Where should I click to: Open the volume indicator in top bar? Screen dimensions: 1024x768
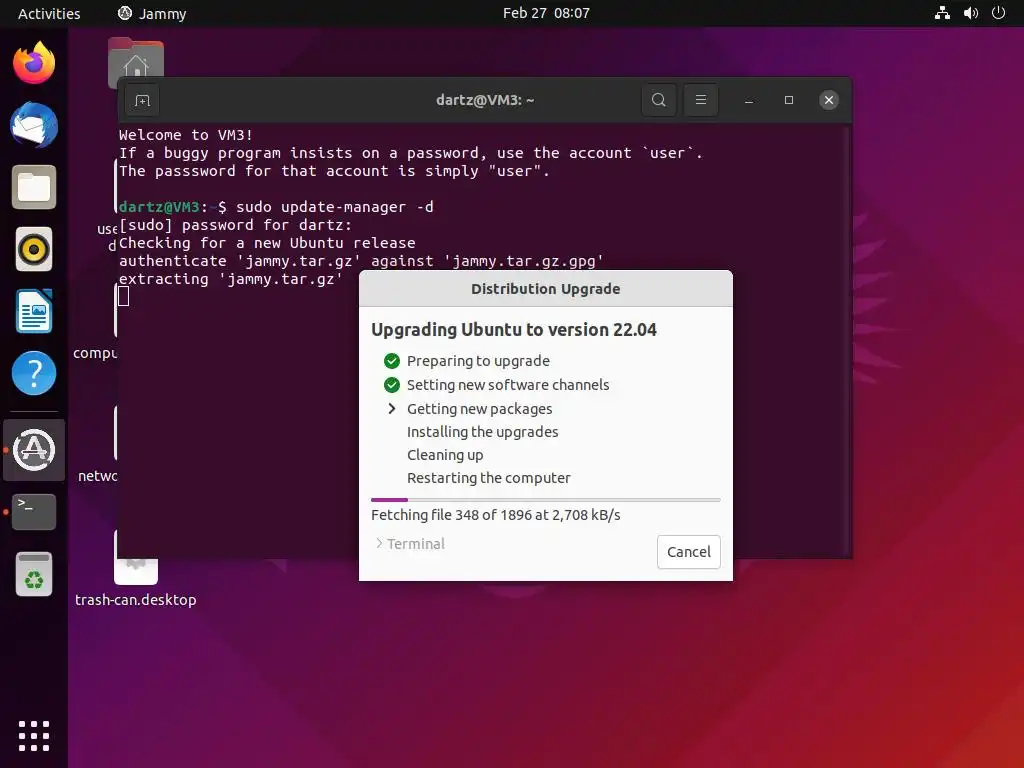[x=971, y=13]
